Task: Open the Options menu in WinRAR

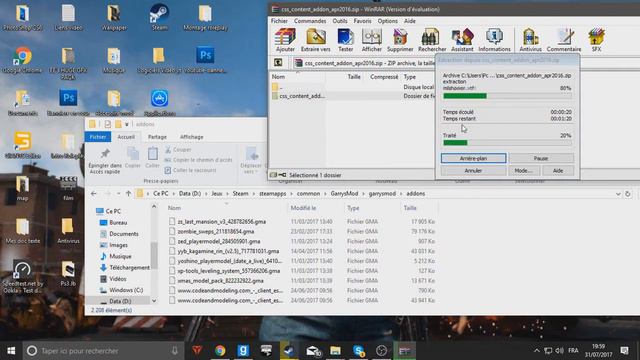Action: click(387, 21)
